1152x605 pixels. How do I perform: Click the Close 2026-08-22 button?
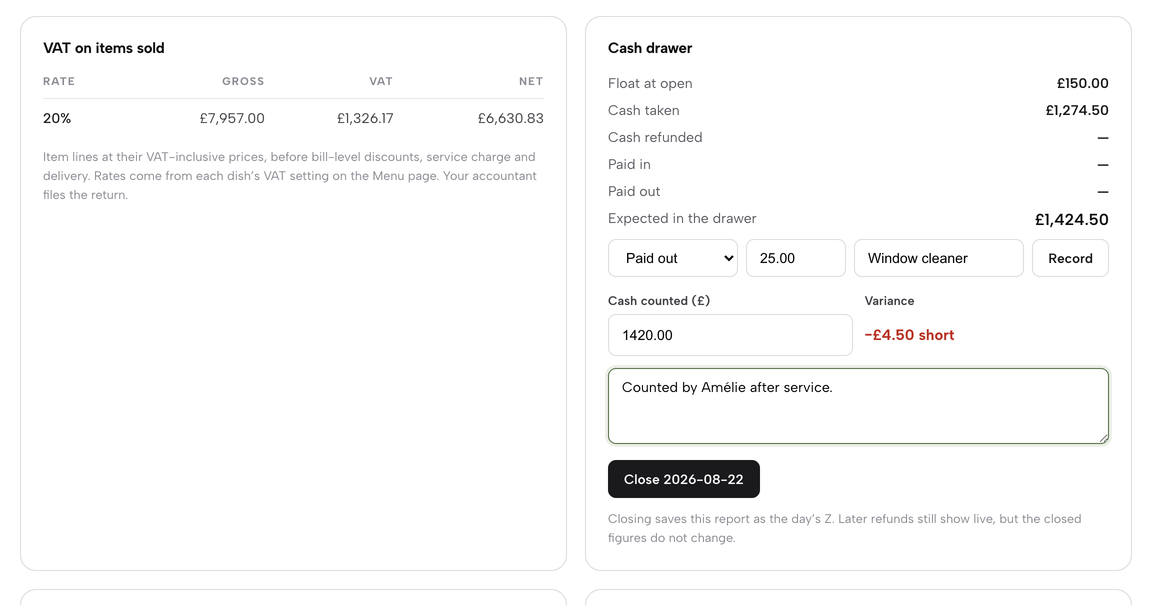[683, 479]
